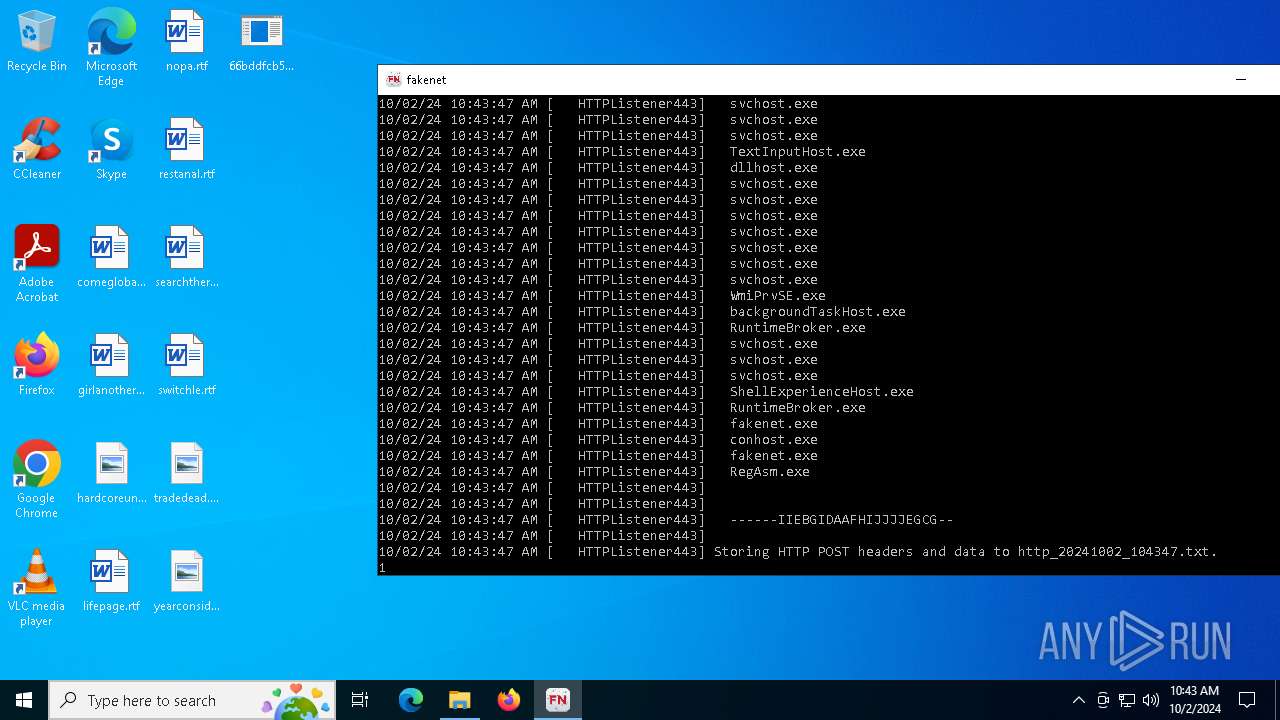Launch Microsoft Edge from the desktop
This screenshot has height=720, width=1280.
(111, 48)
